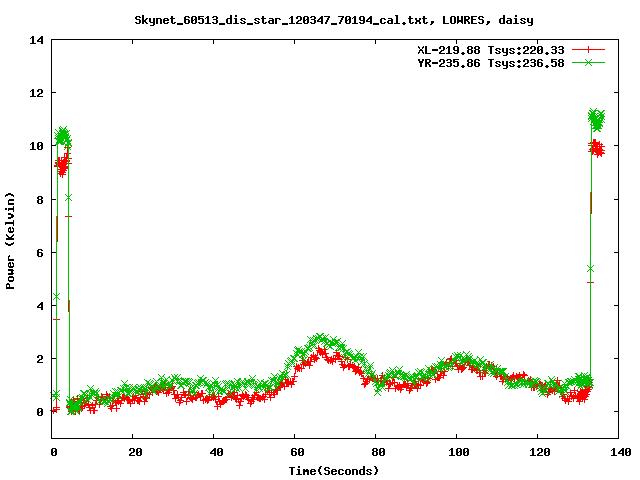
Task: Click the red legend line sample
Action: (588, 50)
